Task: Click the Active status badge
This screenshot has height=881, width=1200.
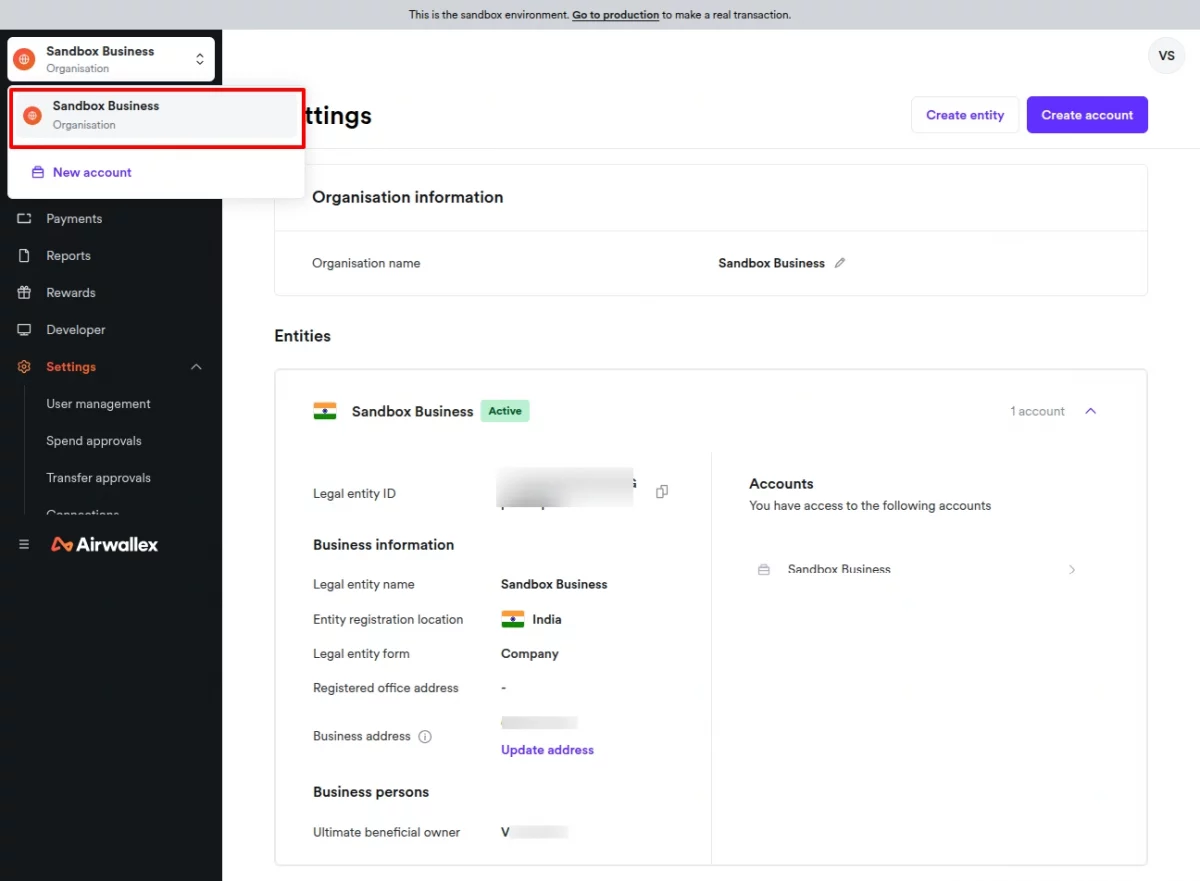Action: pos(505,411)
